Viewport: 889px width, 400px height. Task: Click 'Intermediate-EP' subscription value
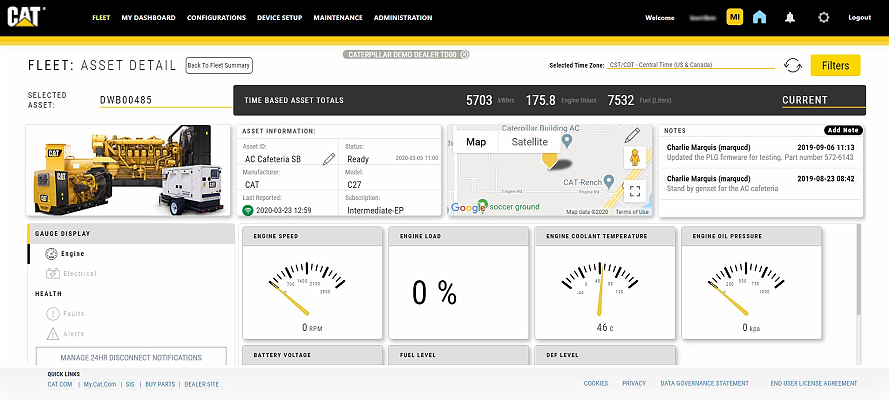click(x=374, y=210)
